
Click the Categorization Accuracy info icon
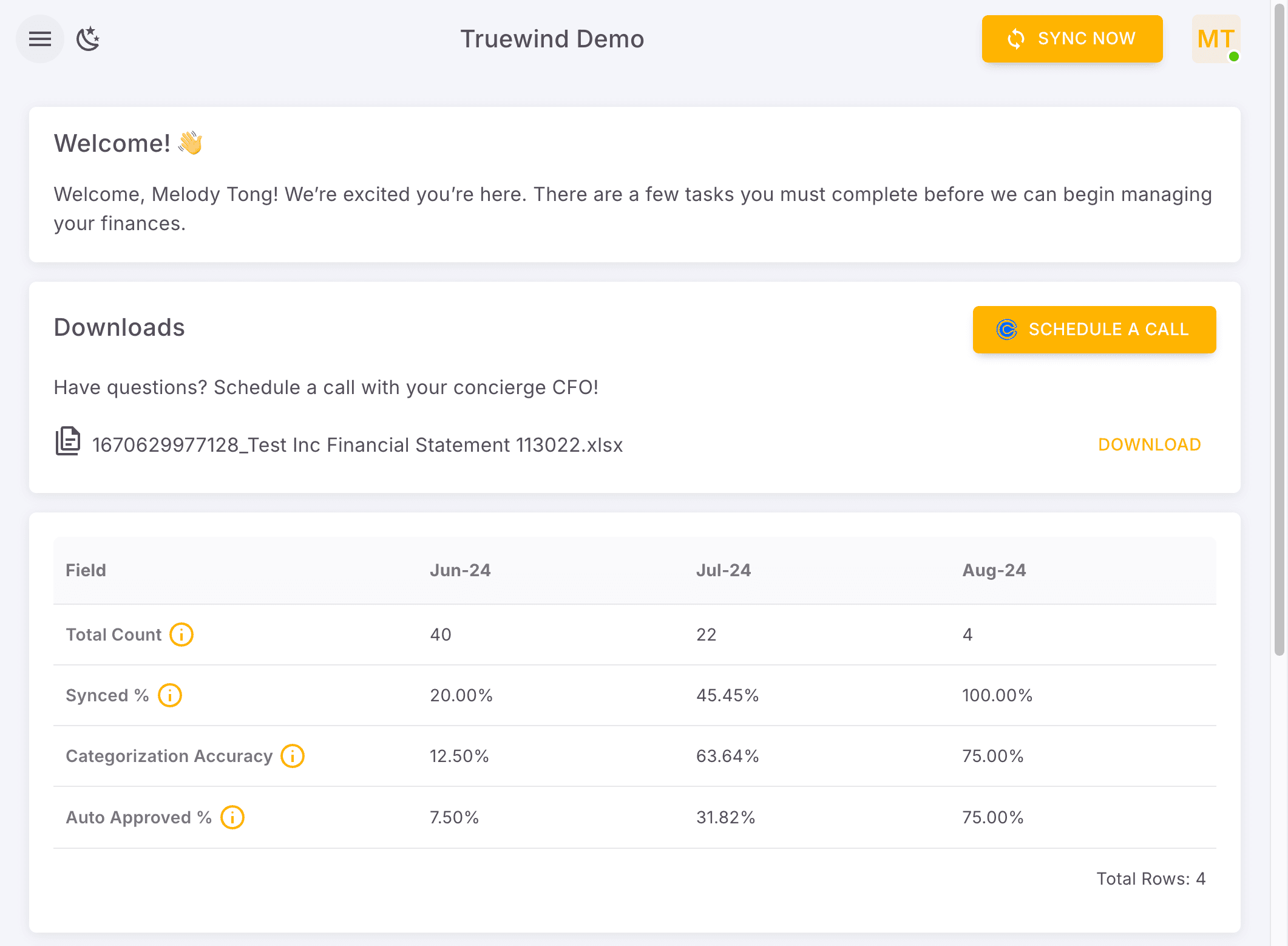(293, 756)
